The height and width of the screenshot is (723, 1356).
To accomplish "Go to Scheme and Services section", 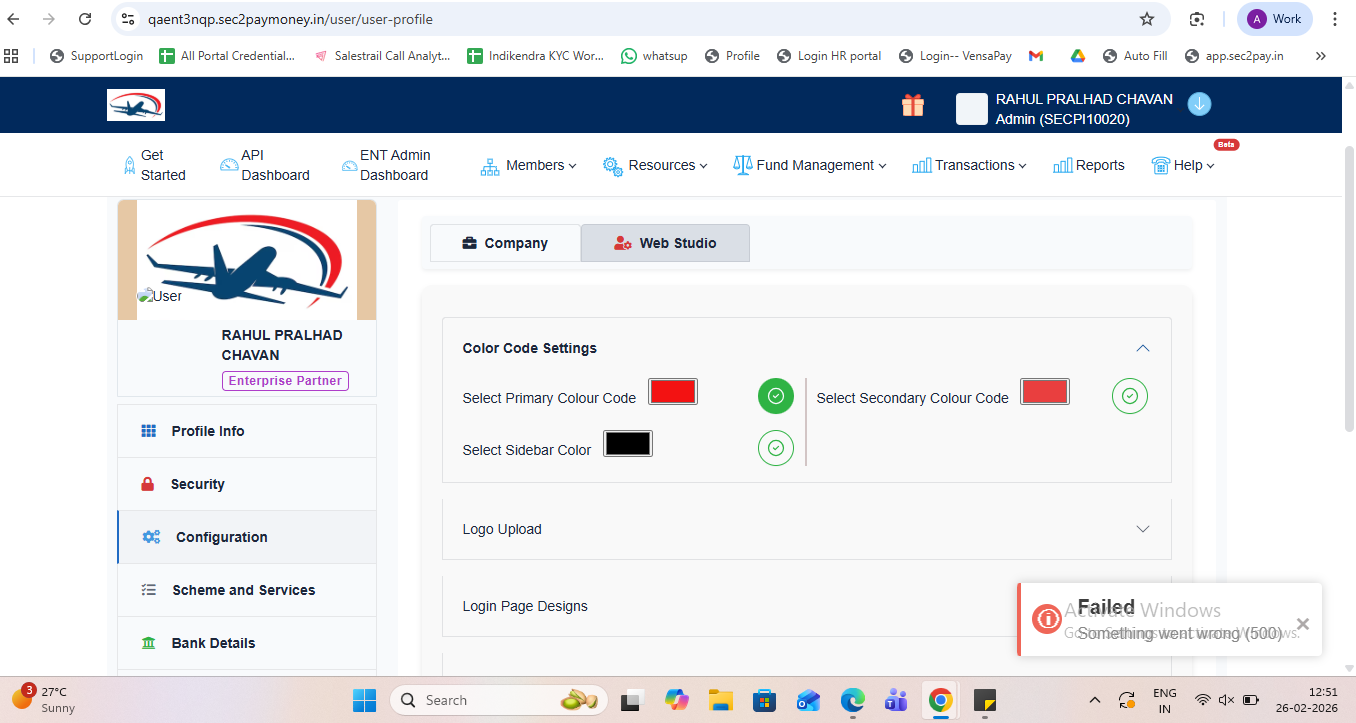I will click(x=243, y=590).
